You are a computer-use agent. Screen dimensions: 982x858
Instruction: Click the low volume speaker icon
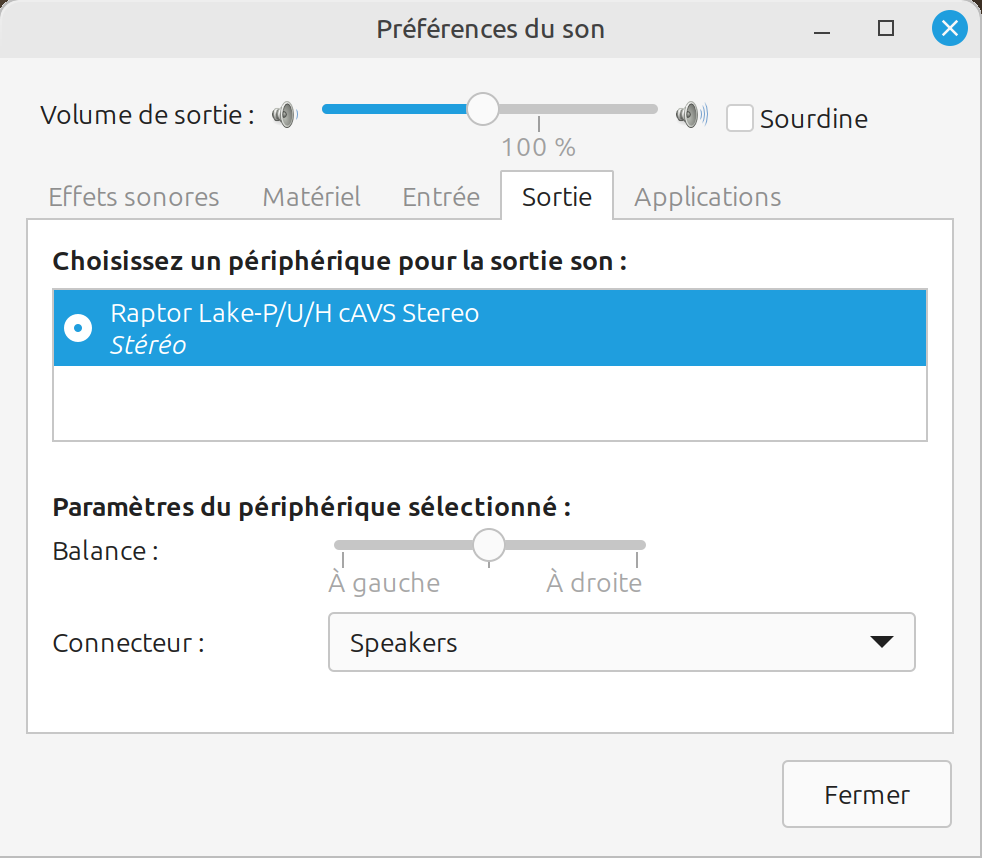click(285, 115)
